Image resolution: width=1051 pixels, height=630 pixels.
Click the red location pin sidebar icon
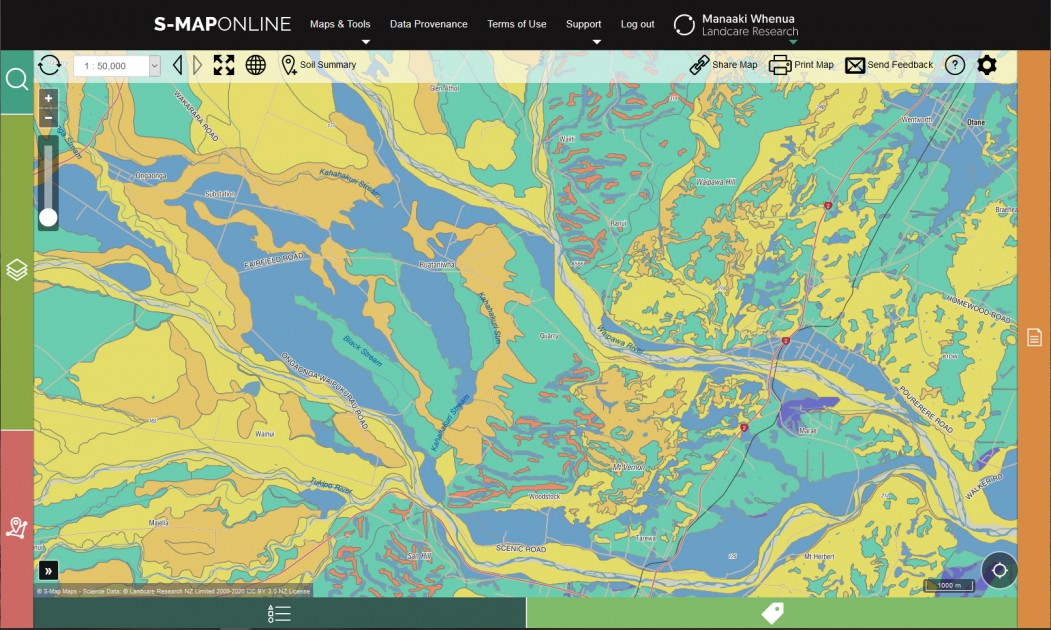16,529
